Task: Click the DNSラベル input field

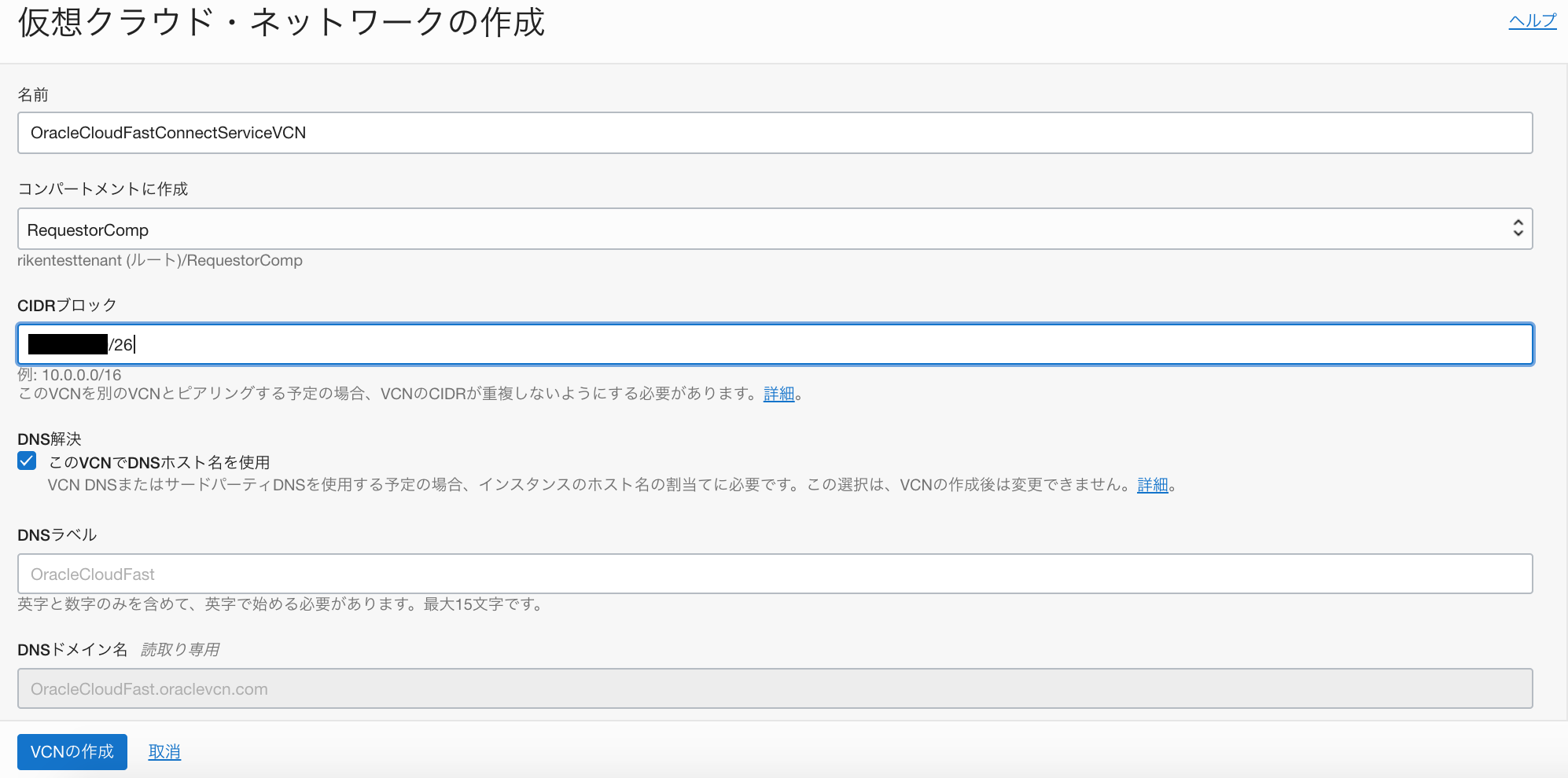Action: click(x=775, y=574)
